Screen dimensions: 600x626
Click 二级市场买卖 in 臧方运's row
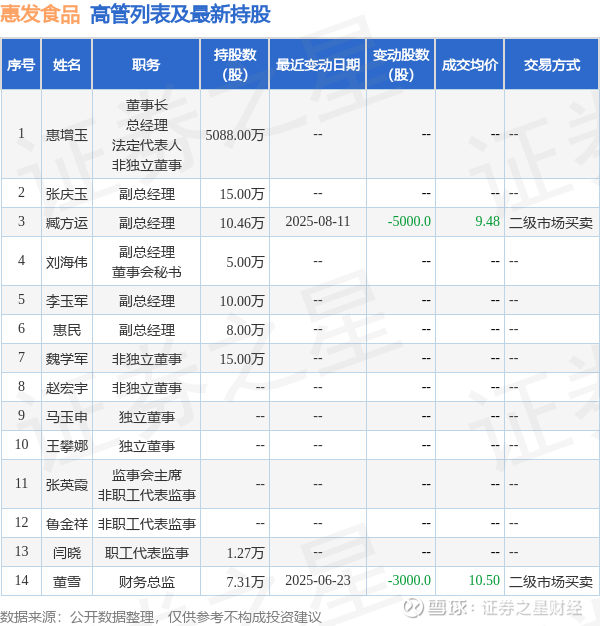coord(551,223)
